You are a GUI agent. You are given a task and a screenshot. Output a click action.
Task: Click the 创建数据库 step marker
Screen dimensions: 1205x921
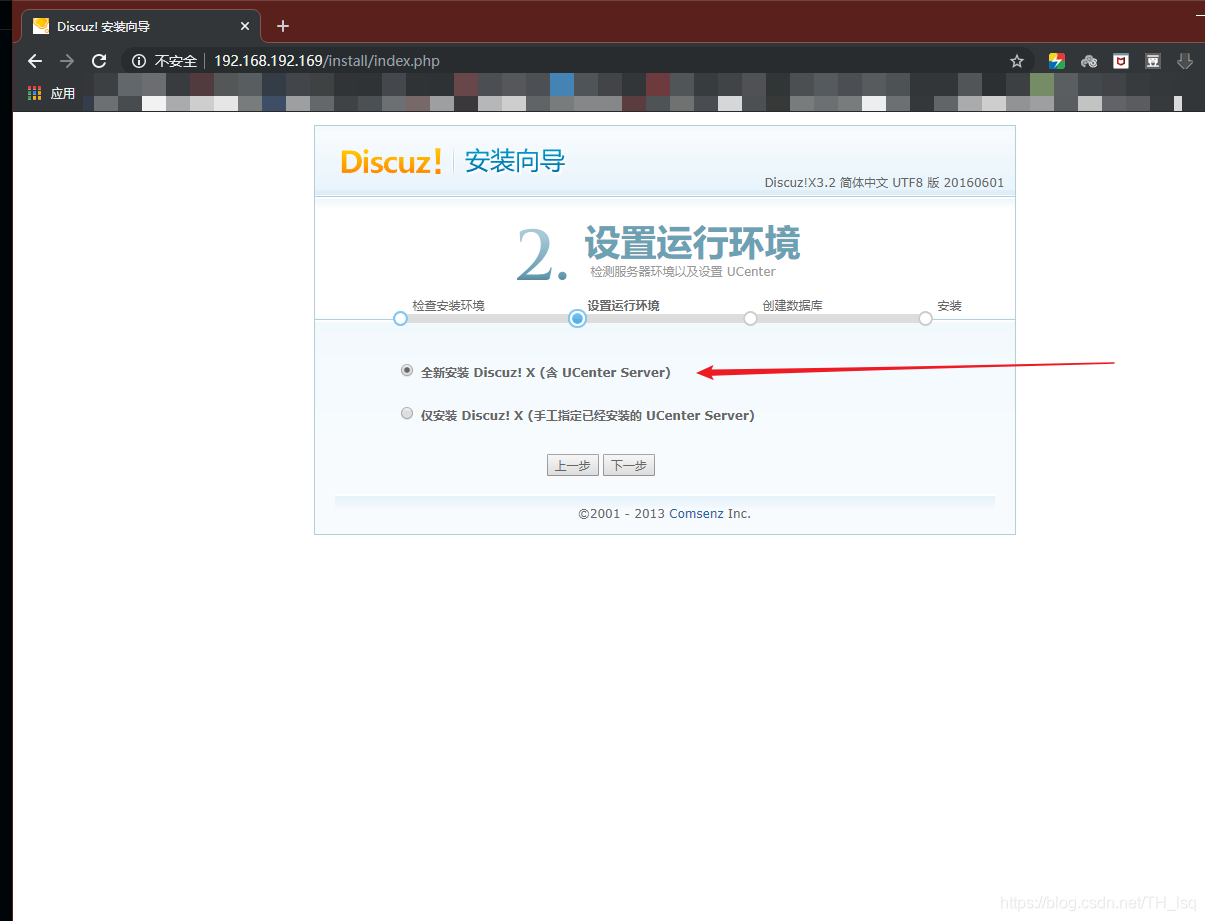point(750,318)
